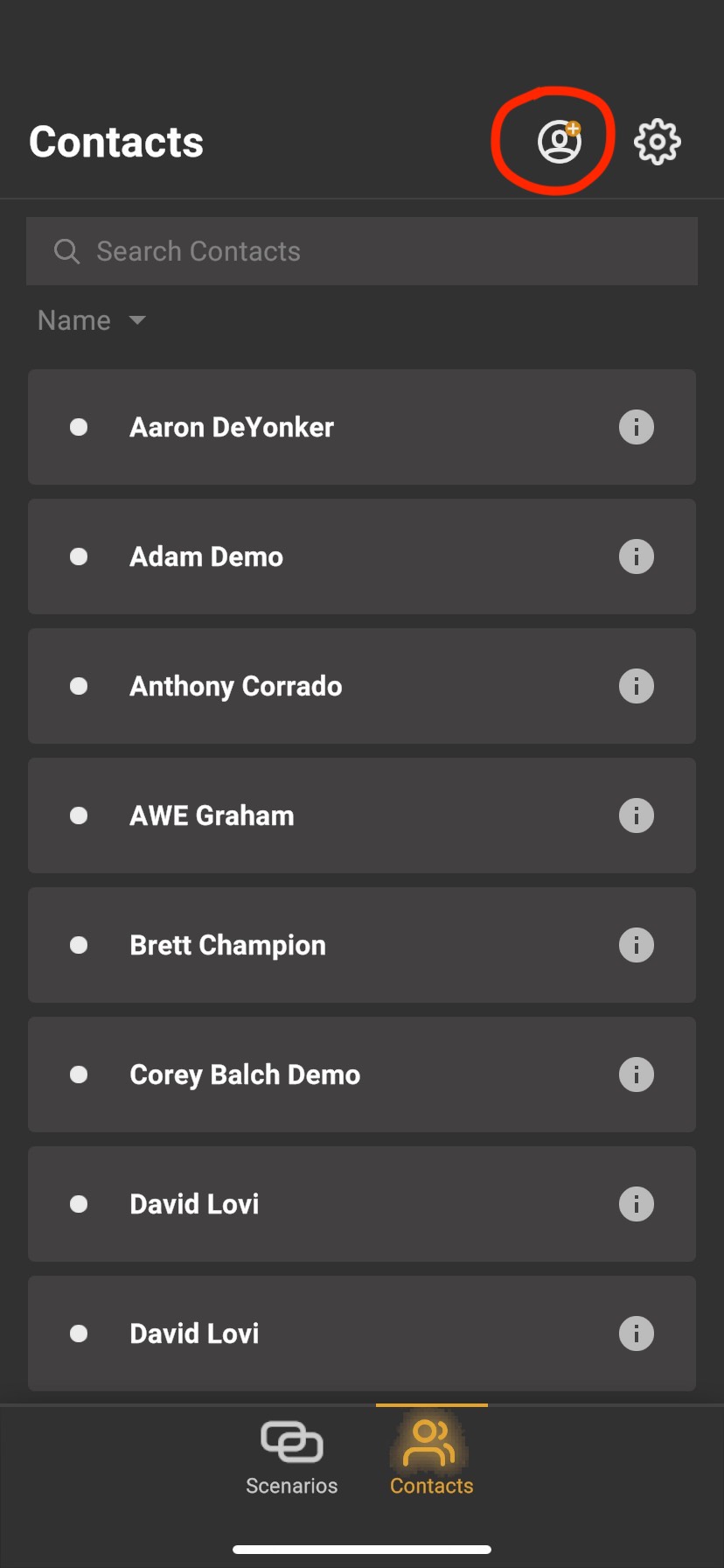724x1568 pixels.
Task: View Anthony Corrado info icon
Action: [x=637, y=686]
